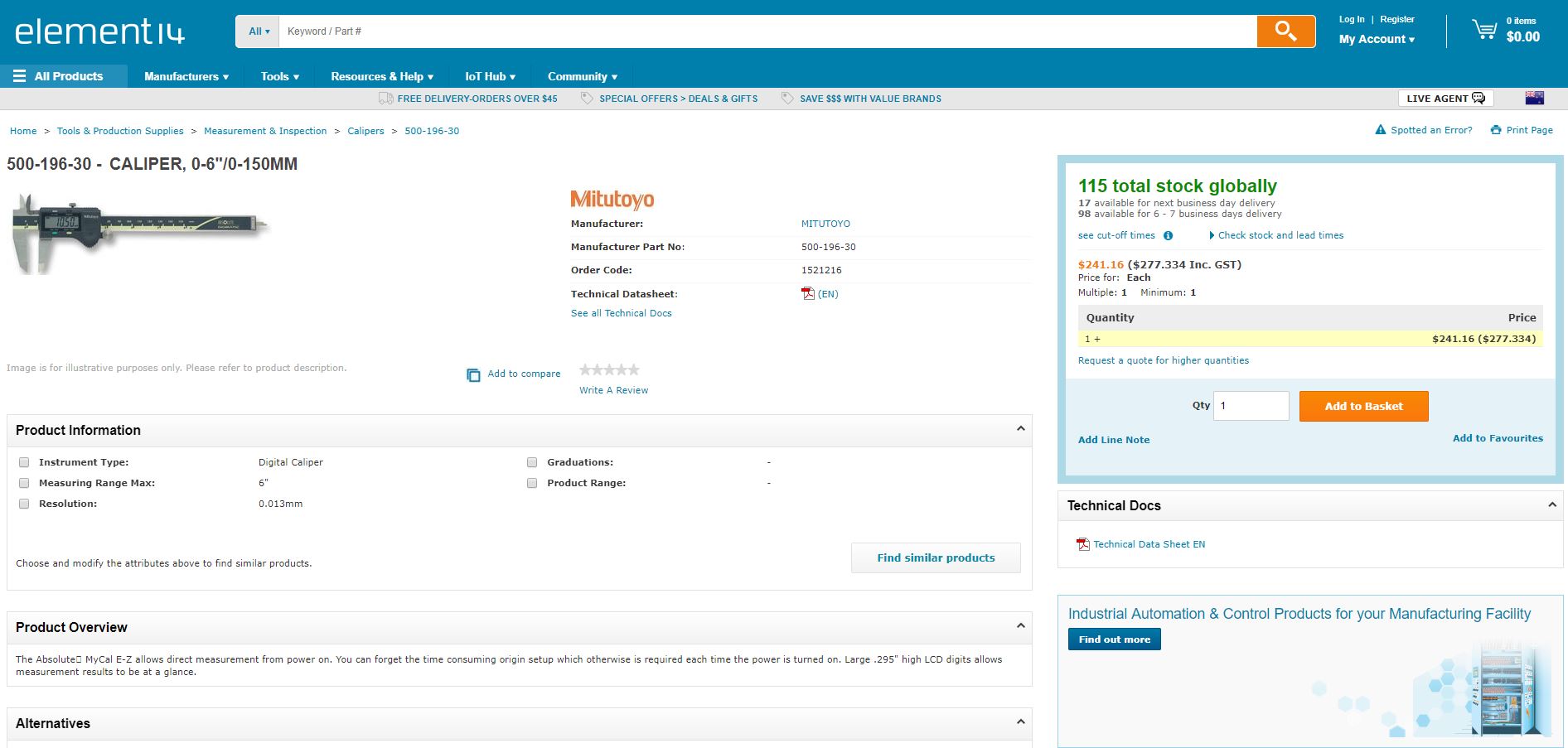1568x748 pixels.
Task: Click the Live Agent chat icon
Action: point(1478,99)
